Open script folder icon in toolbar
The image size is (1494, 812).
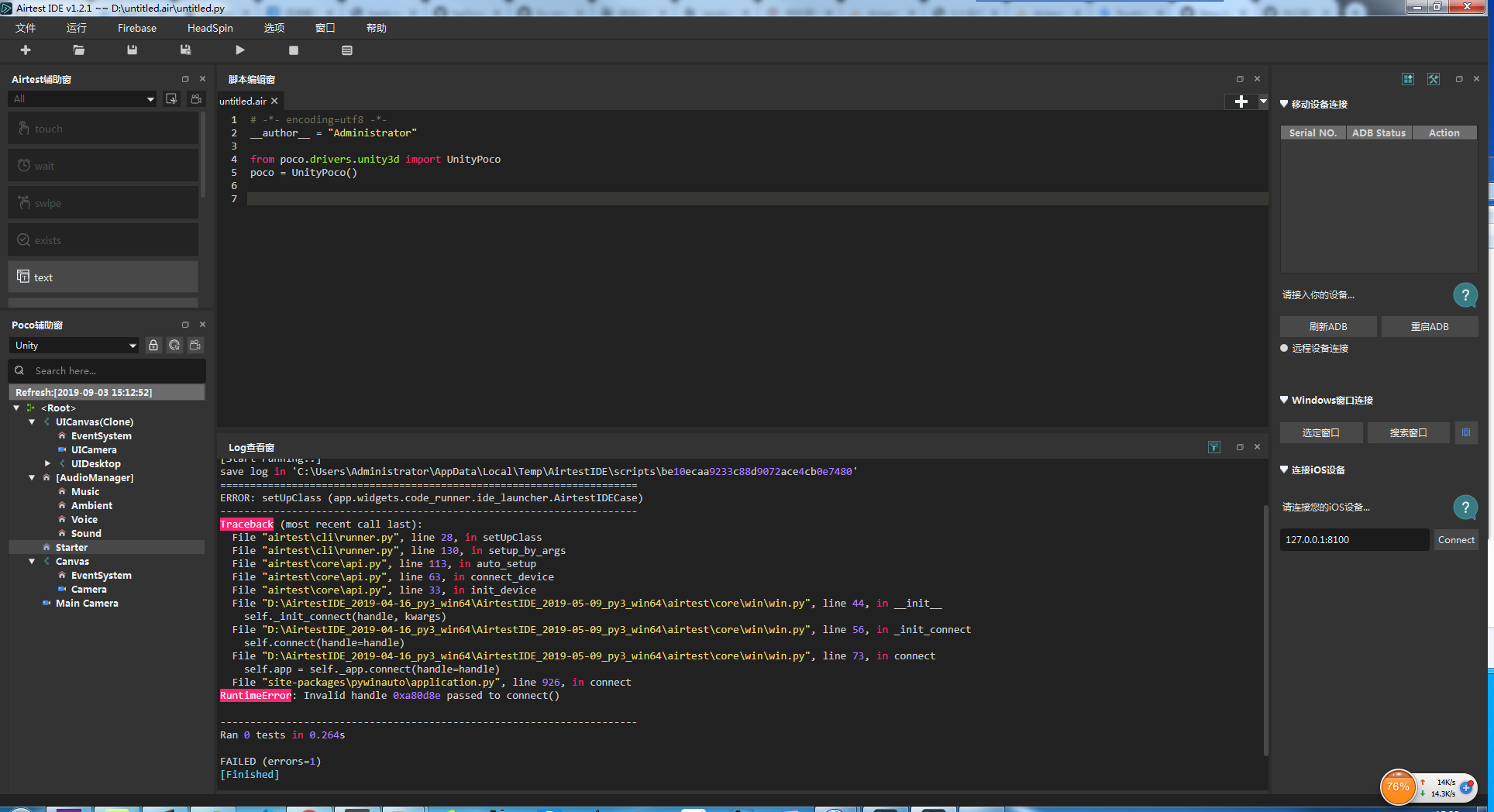[78, 50]
